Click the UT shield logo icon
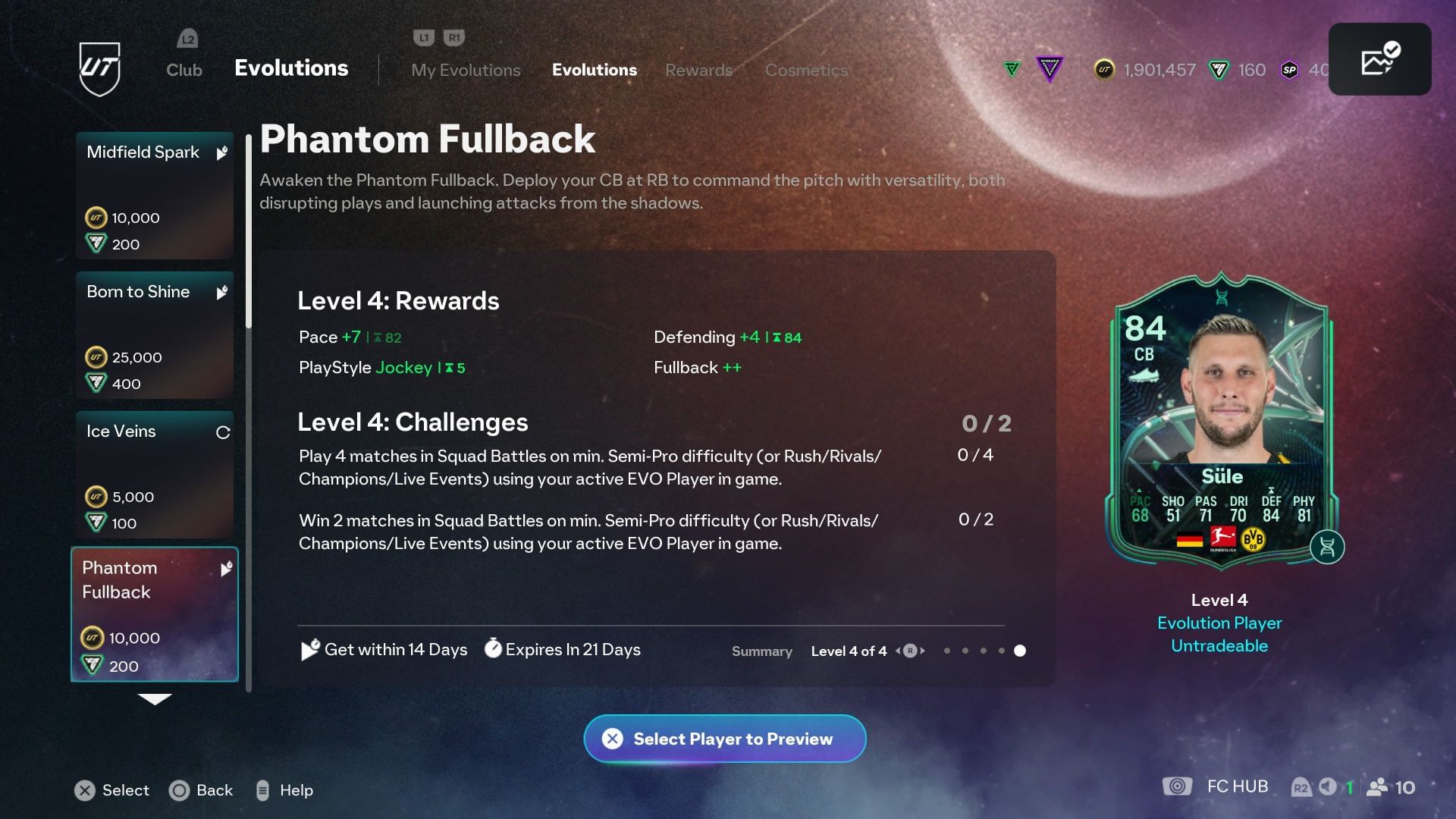This screenshot has width=1456, height=819. [99, 69]
